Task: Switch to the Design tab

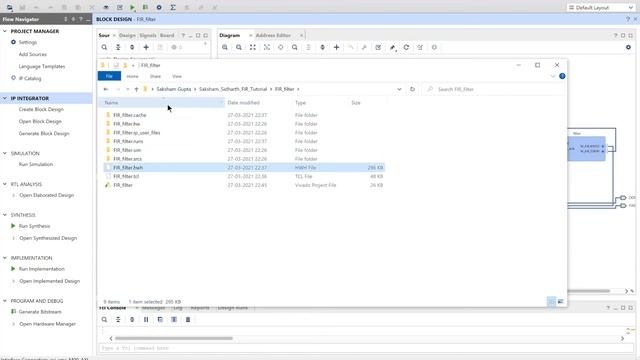Action: (x=127, y=36)
